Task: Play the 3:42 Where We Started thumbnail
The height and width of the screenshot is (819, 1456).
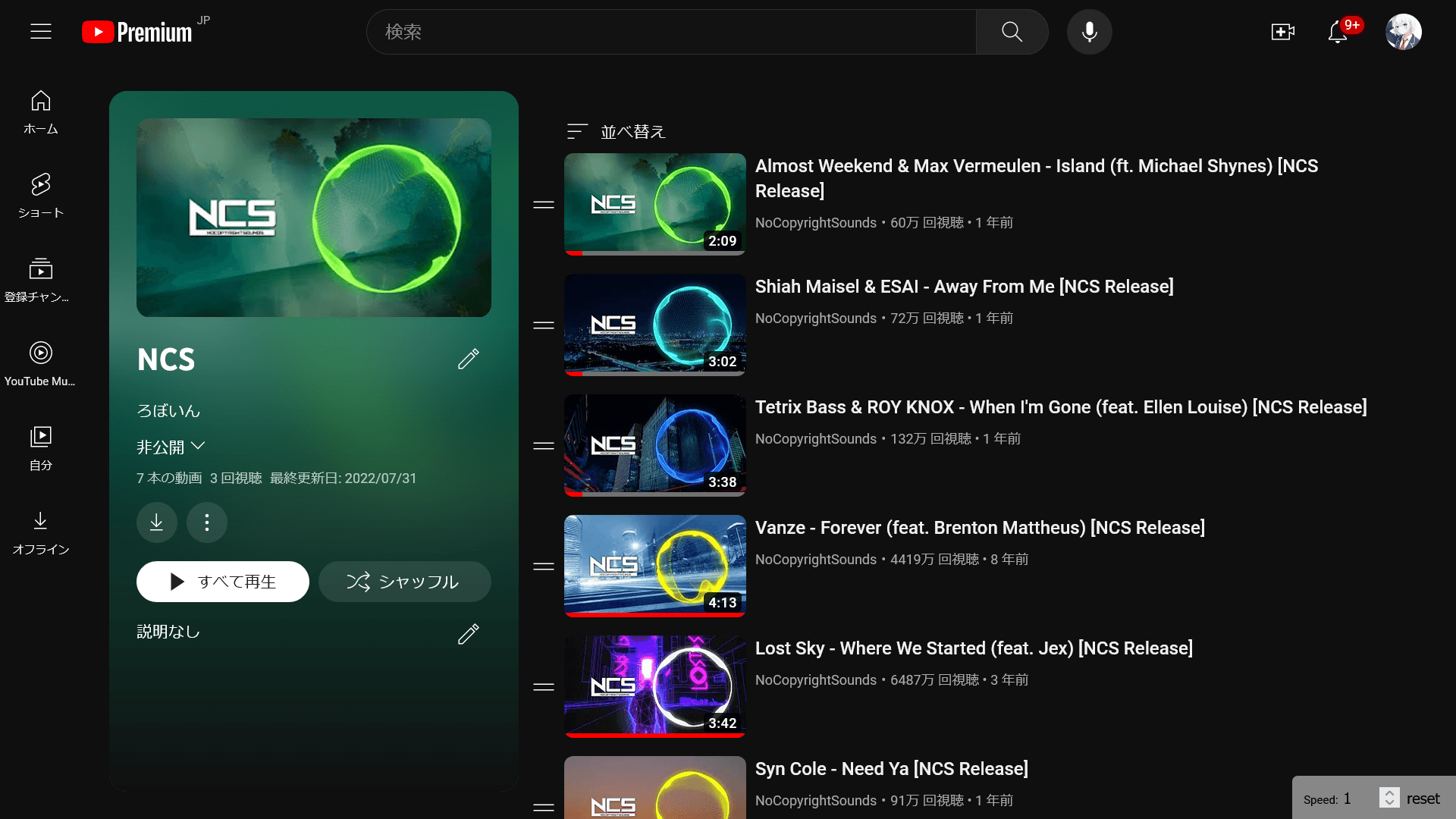Action: 655,686
